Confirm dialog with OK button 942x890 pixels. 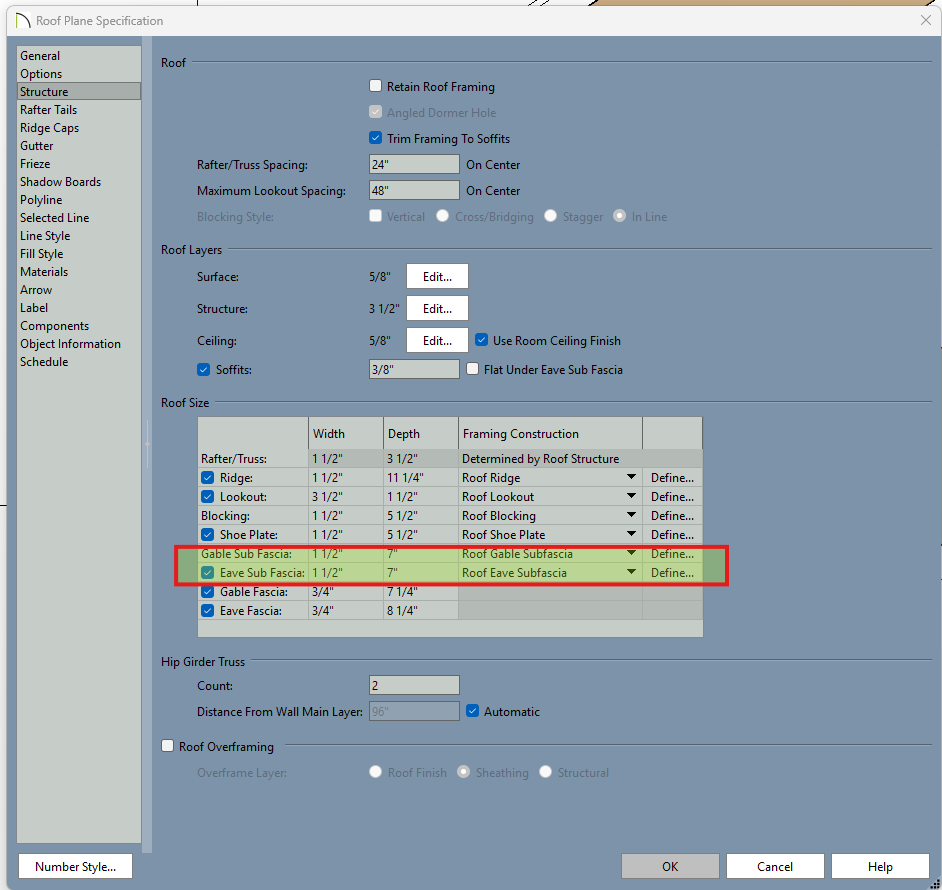click(669, 867)
